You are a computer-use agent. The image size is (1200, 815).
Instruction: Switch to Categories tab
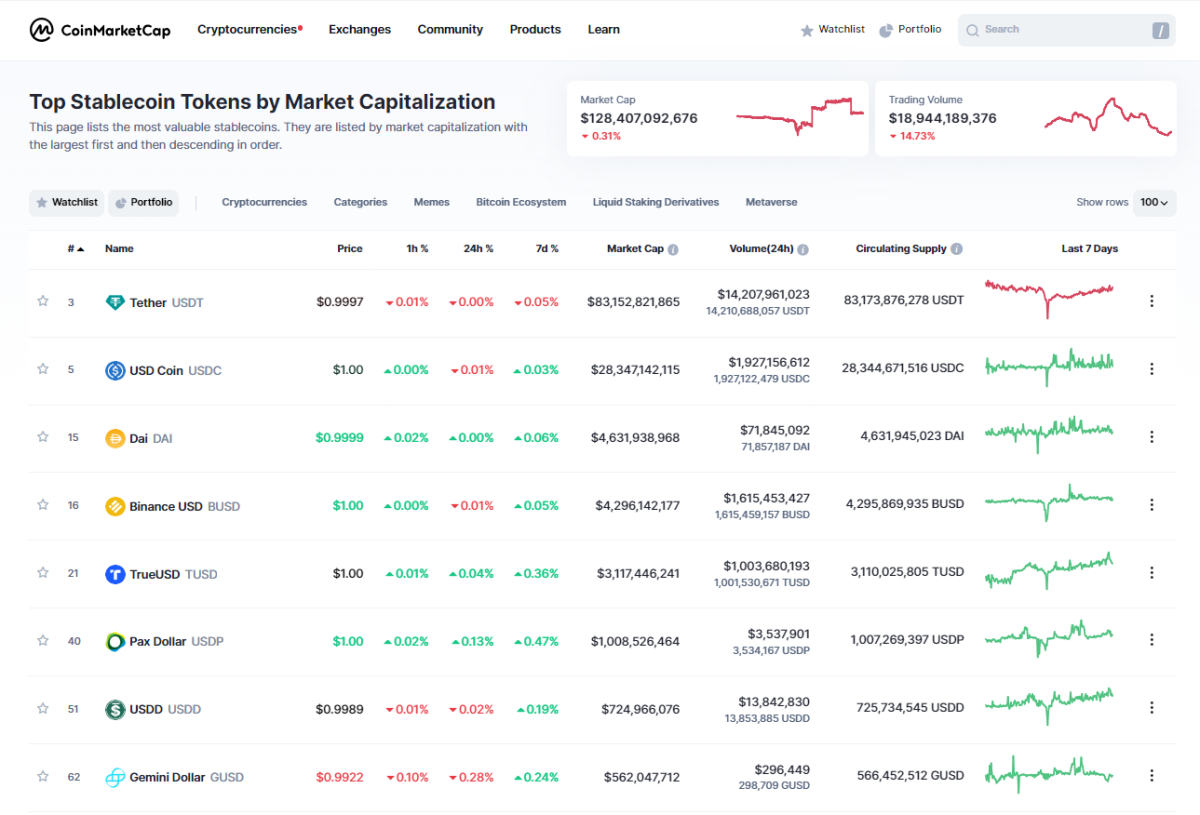(360, 202)
